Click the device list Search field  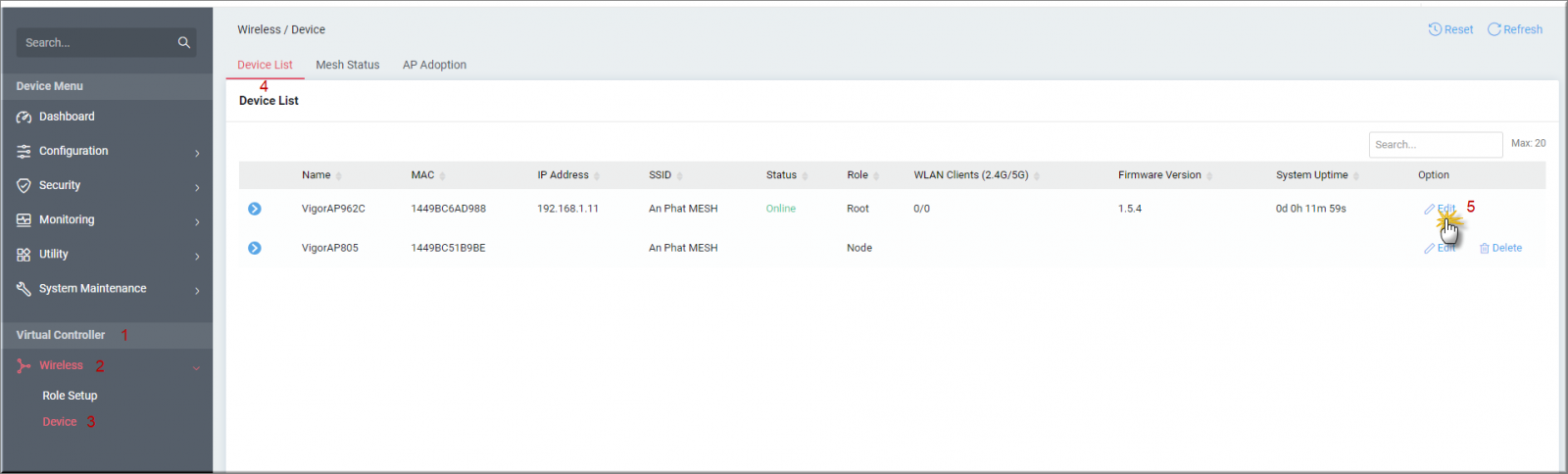point(1436,144)
